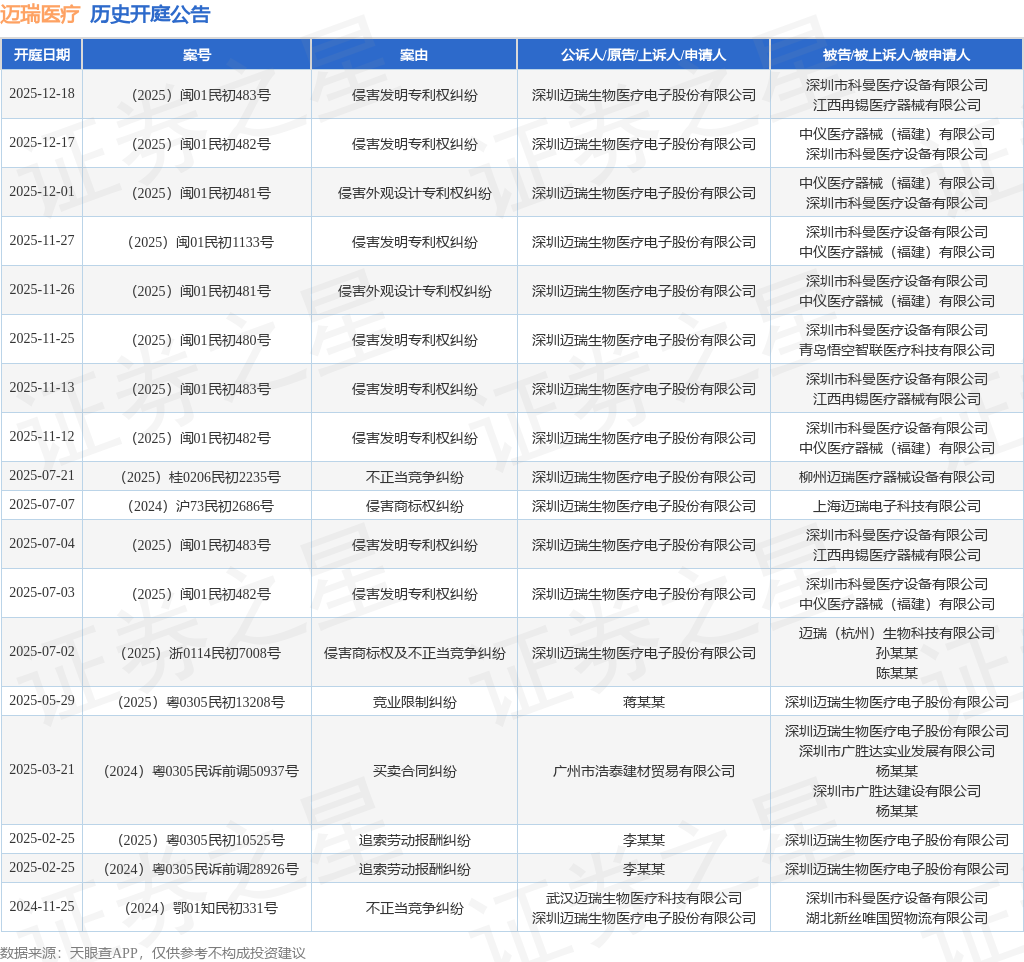Select case number (2025)闽01民初1133号

[200, 242]
